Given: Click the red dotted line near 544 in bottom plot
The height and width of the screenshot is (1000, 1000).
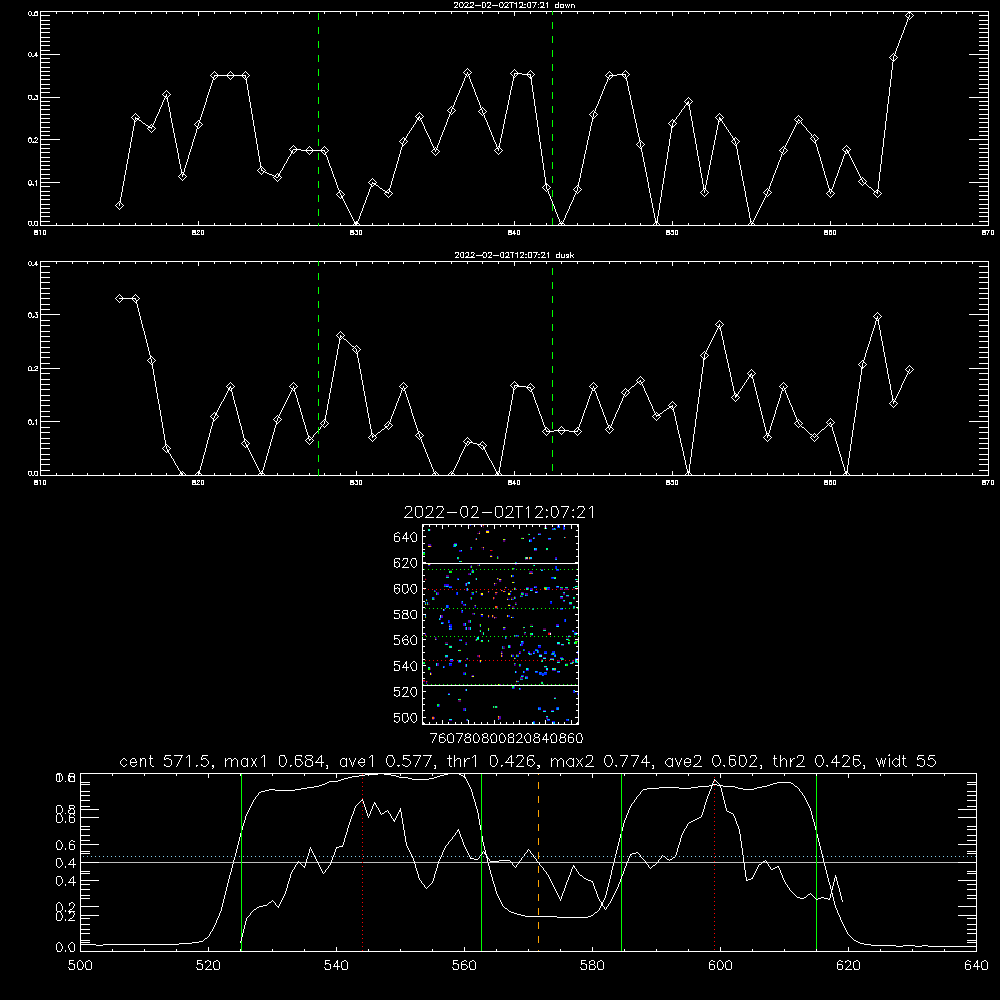Looking at the screenshot, I should tap(362, 862).
